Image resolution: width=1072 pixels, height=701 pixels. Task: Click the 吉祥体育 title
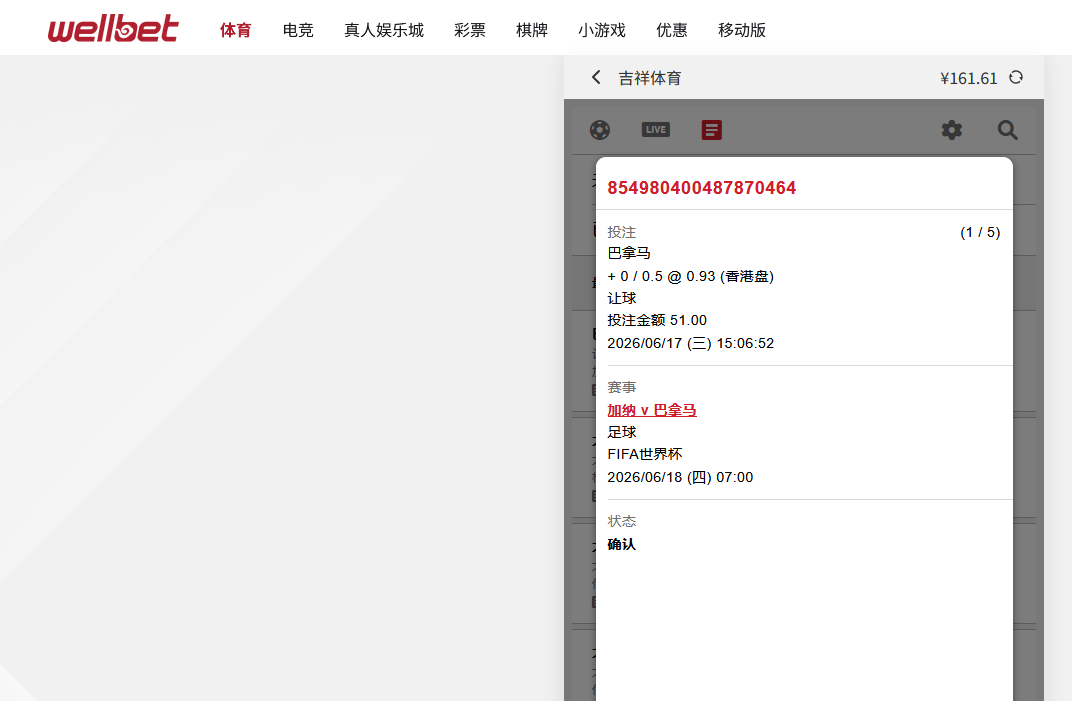click(650, 79)
